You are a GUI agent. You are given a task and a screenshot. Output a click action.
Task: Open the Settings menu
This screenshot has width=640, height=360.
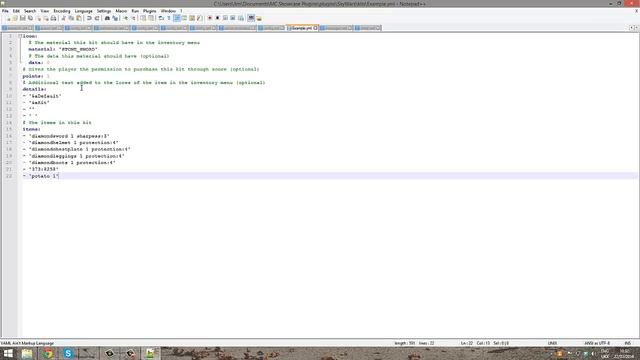click(104, 11)
